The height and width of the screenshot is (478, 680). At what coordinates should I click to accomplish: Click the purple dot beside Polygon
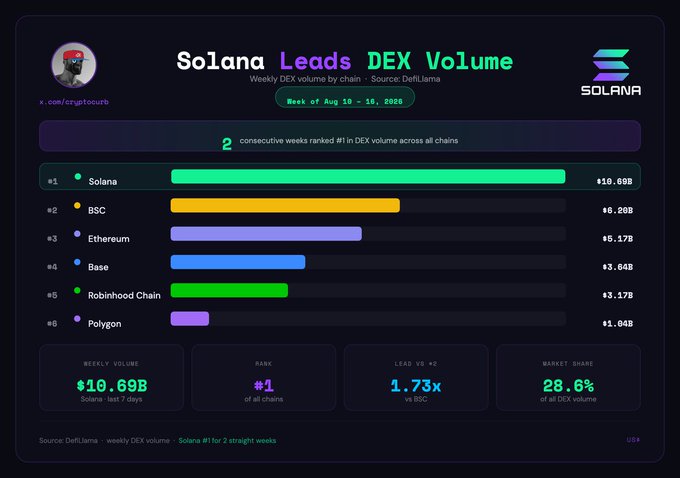(77, 319)
